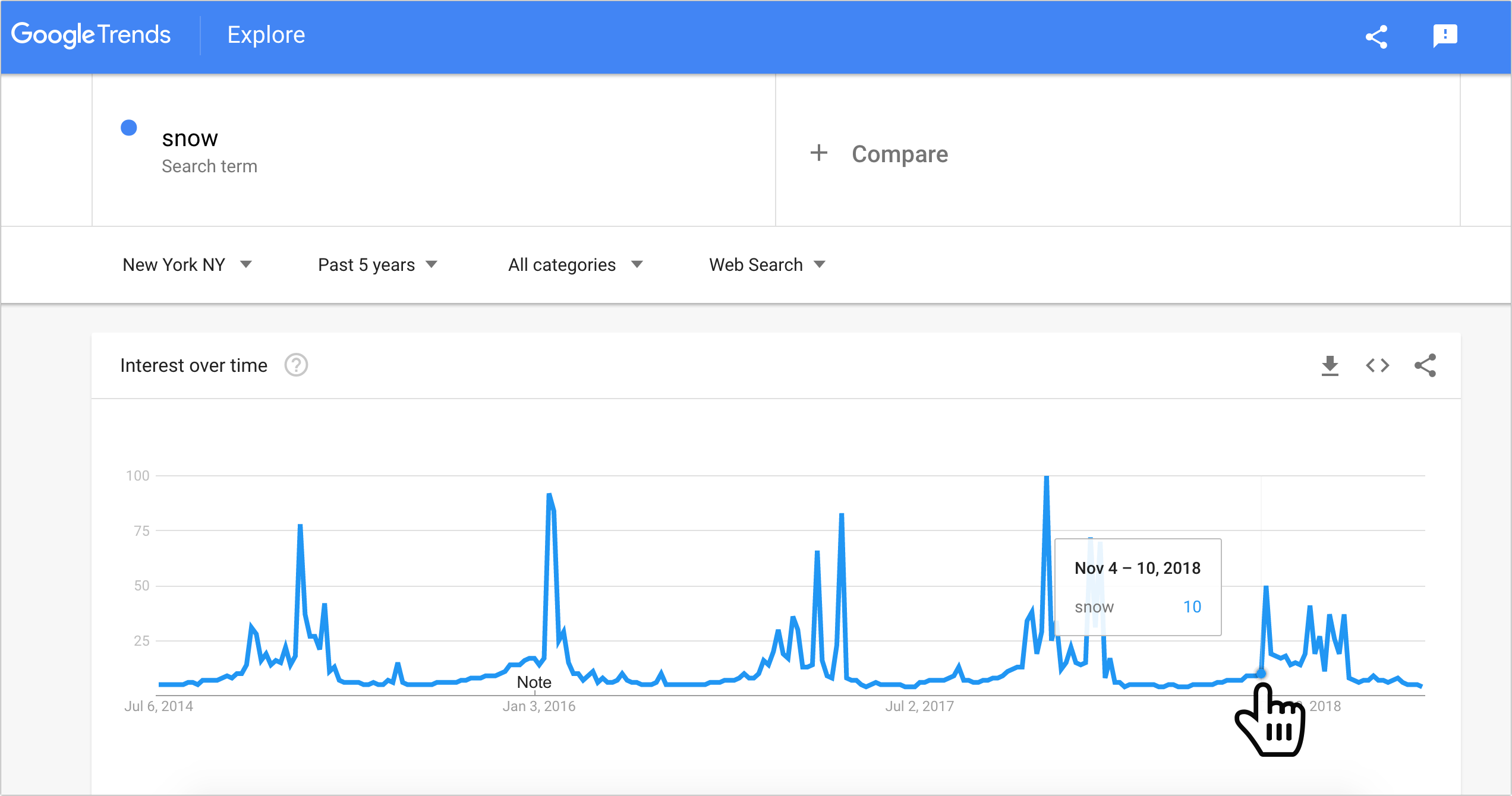Go to the Explore page

(x=266, y=35)
